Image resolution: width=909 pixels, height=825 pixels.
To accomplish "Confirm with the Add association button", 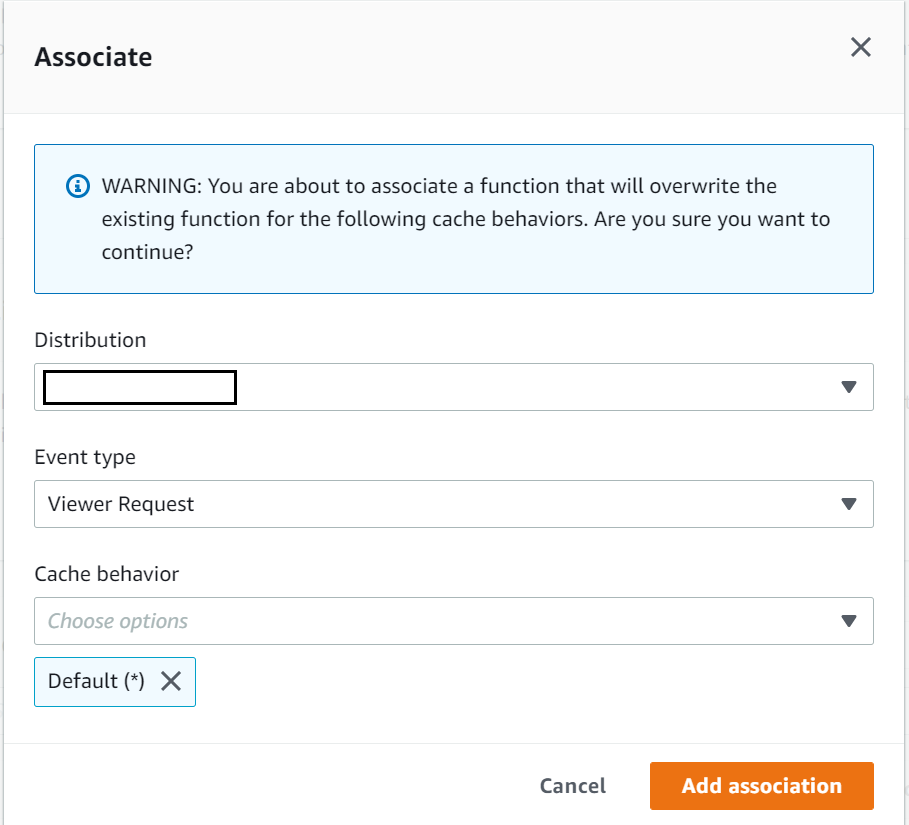I will (761, 786).
